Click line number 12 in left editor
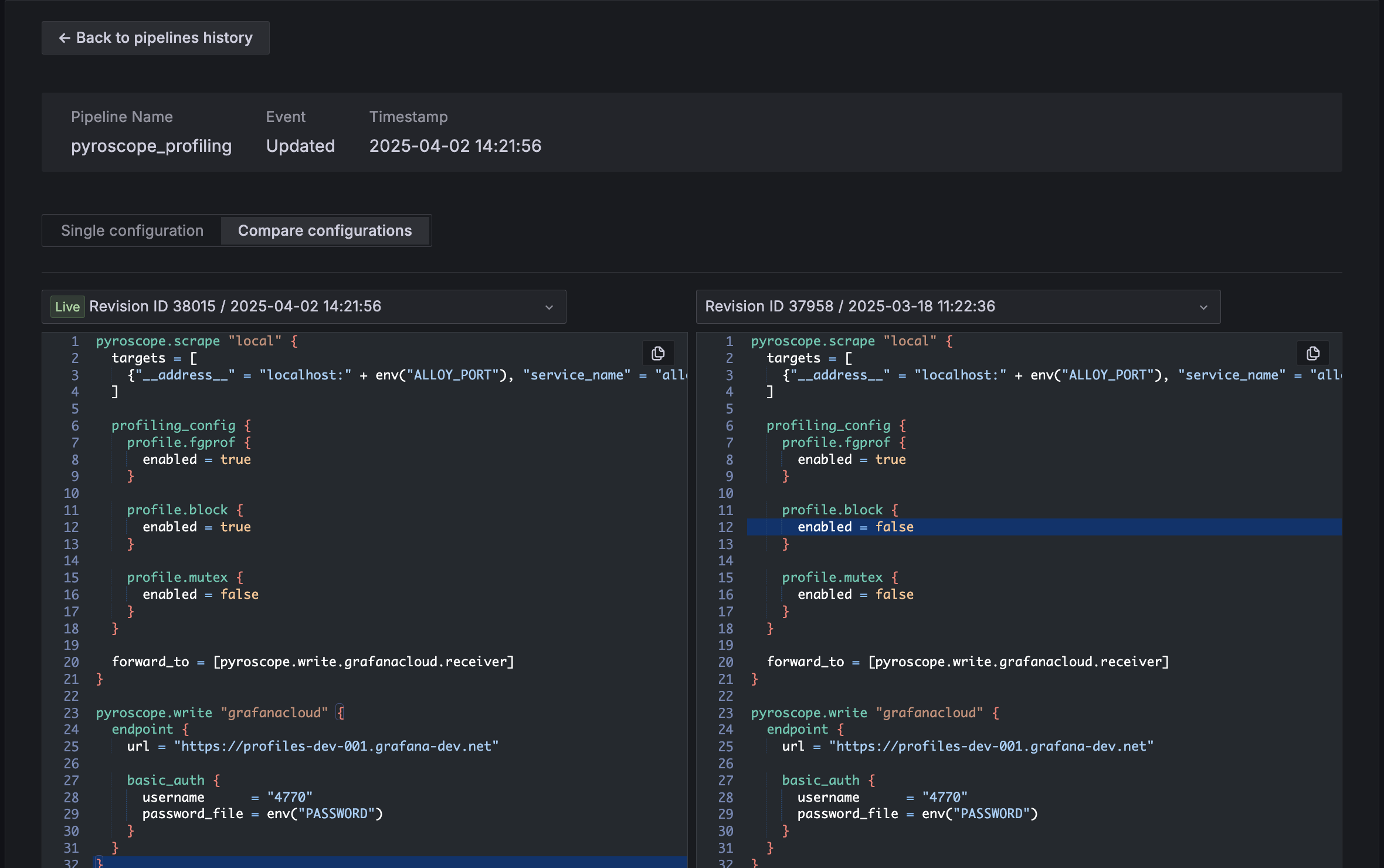This screenshot has height=868, width=1384. click(x=71, y=527)
